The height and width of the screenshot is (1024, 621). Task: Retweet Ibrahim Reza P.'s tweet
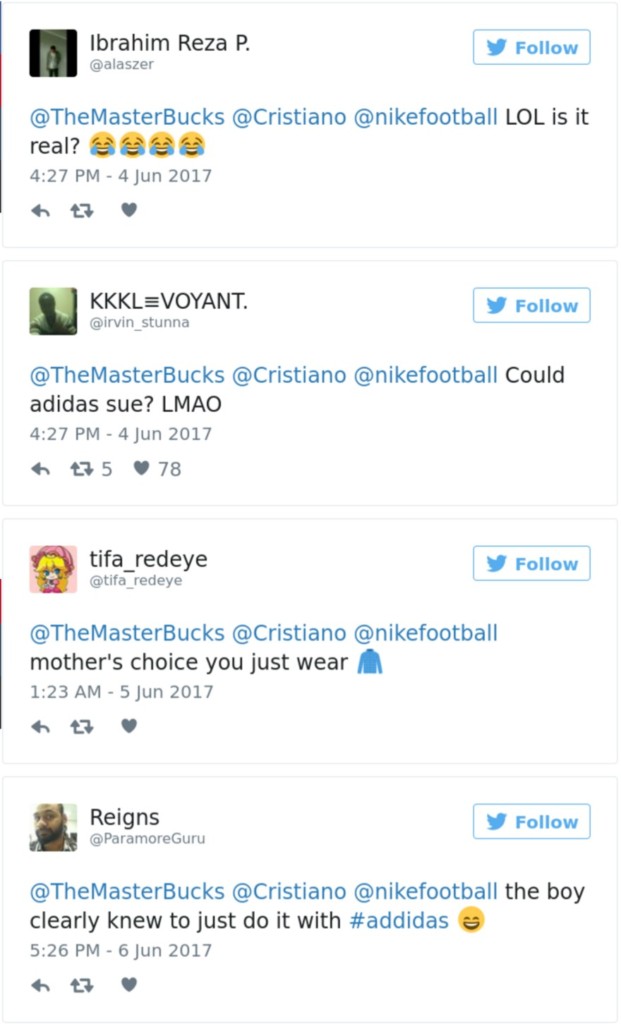point(82,210)
